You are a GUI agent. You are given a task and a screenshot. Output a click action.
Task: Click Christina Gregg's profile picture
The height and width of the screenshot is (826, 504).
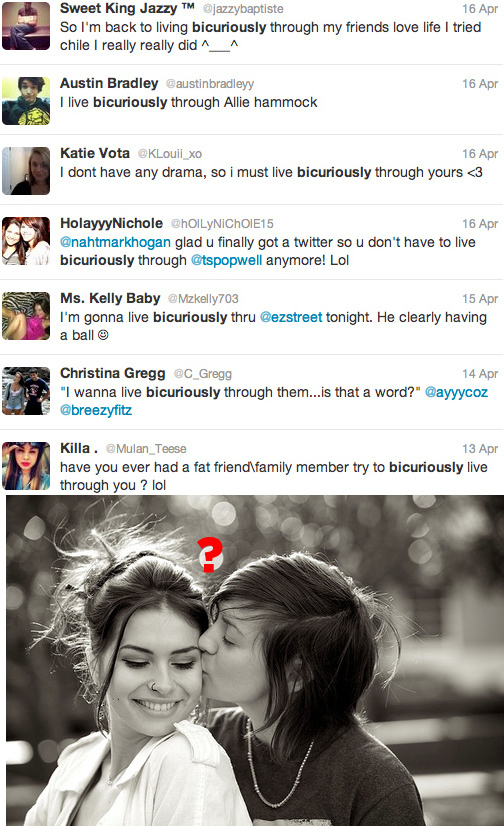coord(26,390)
